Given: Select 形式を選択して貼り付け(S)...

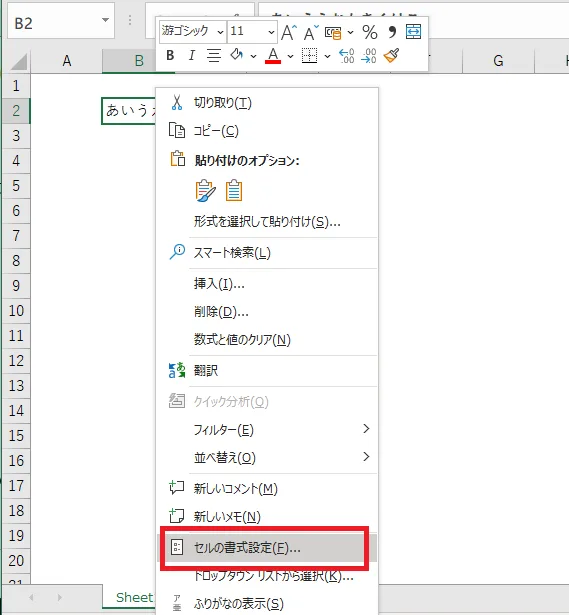Looking at the screenshot, I should click(x=267, y=222).
